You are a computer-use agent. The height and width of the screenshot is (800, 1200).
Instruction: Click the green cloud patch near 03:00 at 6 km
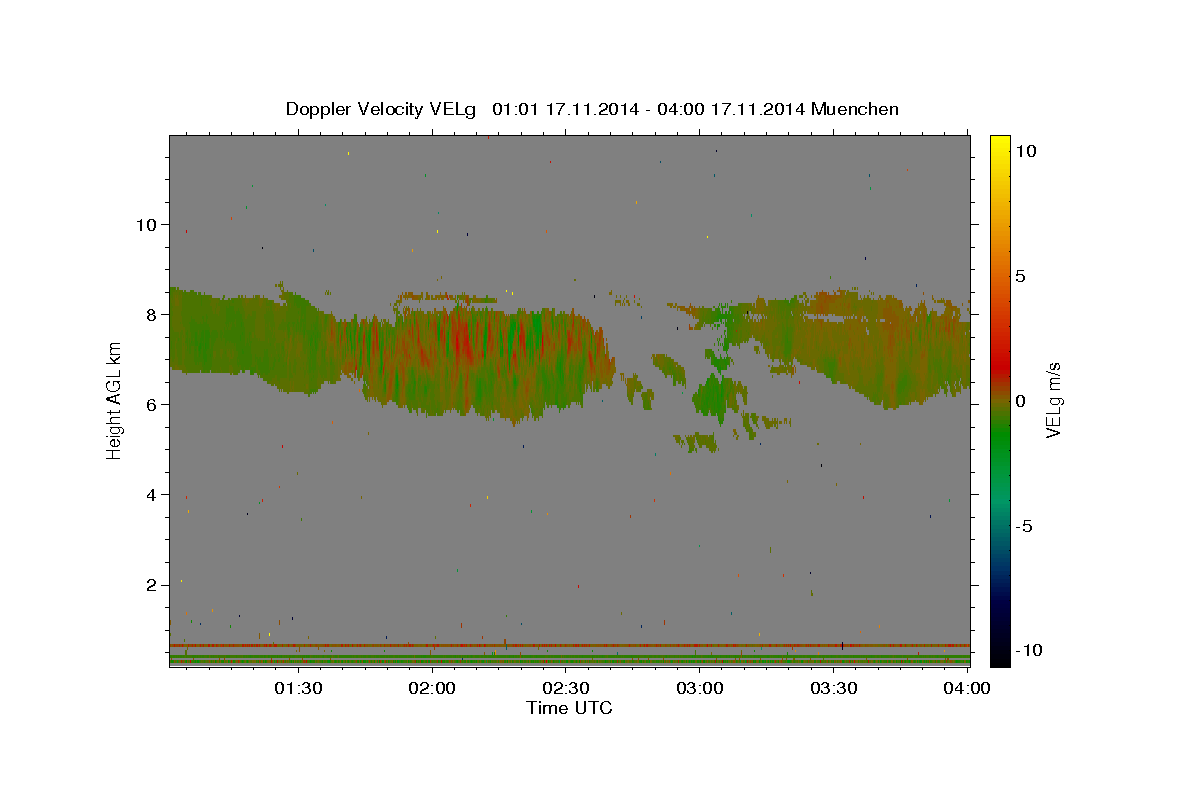pos(712,395)
